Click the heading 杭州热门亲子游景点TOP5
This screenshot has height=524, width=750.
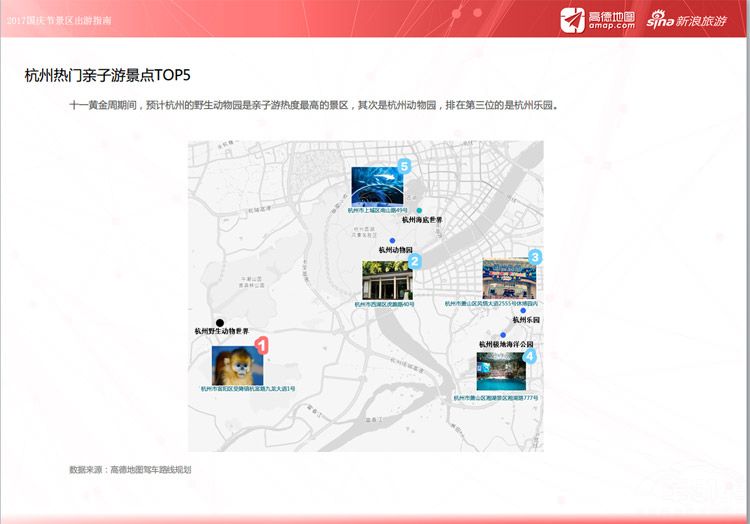tap(107, 75)
